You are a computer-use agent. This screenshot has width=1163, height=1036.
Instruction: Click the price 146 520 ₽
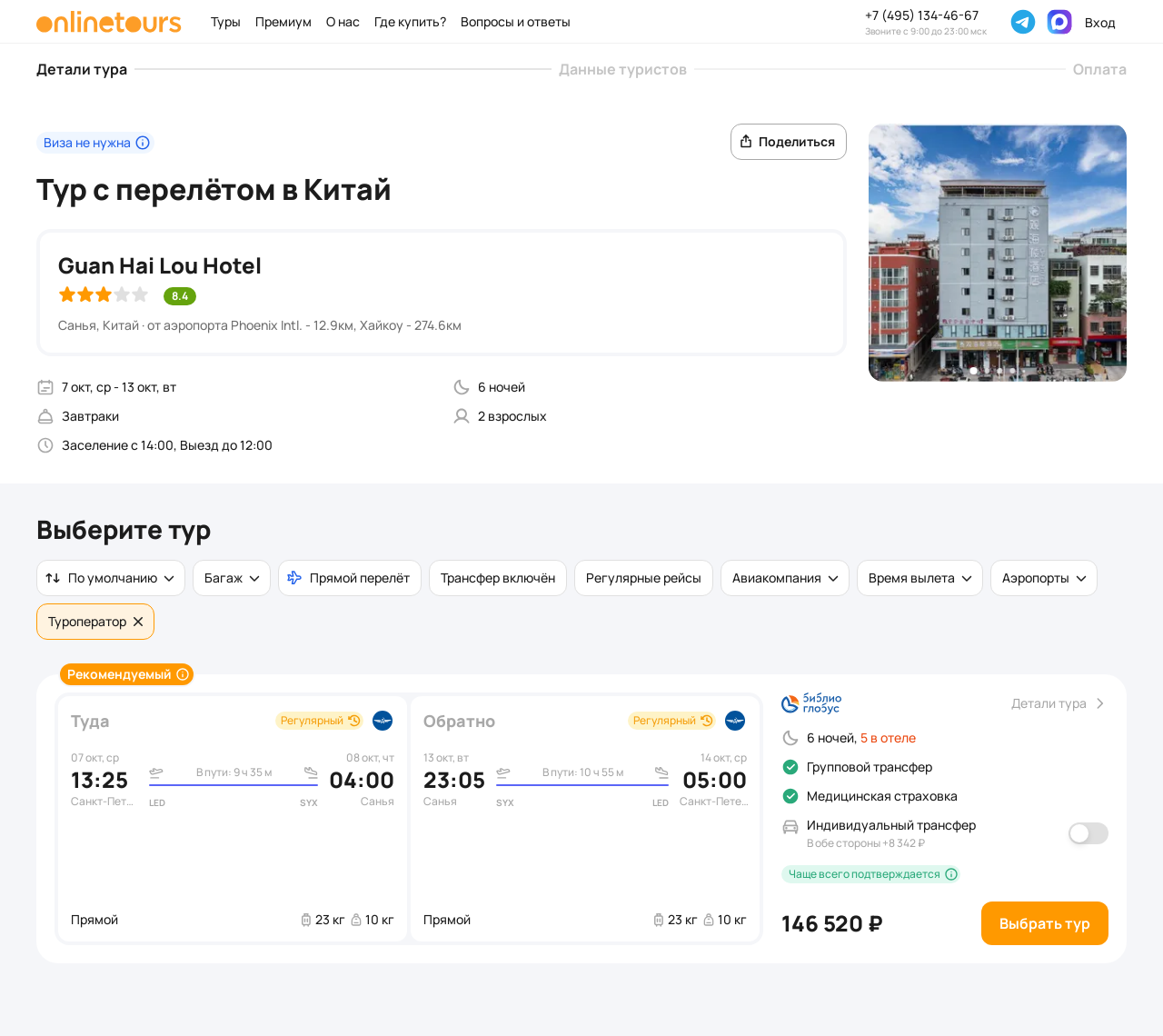832,923
